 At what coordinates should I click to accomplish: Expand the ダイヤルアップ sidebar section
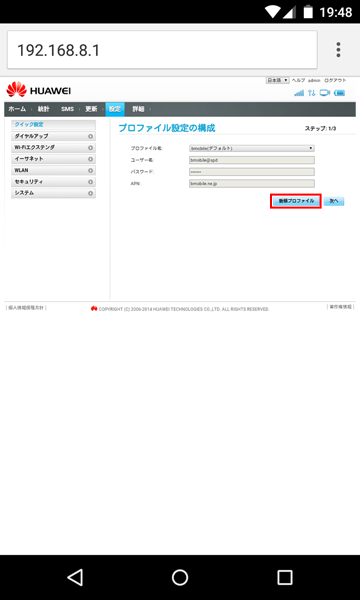(x=53, y=136)
